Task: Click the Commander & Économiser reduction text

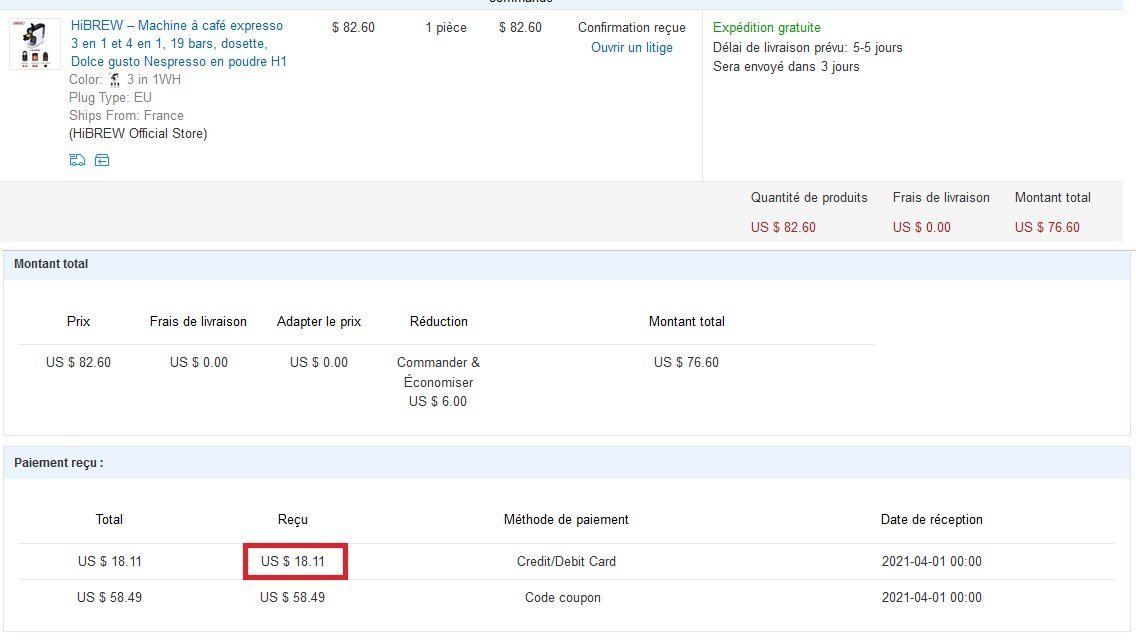Action: pyautogui.click(x=438, y=373)
